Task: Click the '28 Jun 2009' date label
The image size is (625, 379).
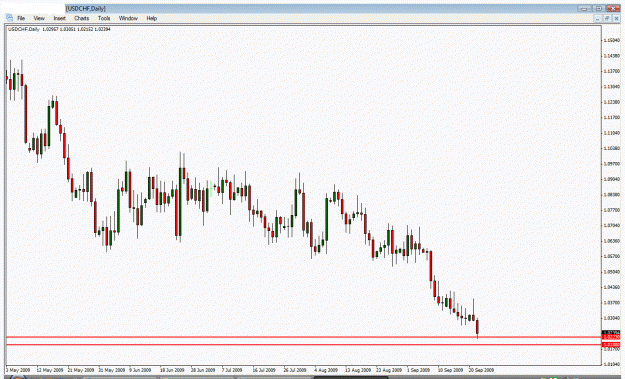Action: pos(203,370)
